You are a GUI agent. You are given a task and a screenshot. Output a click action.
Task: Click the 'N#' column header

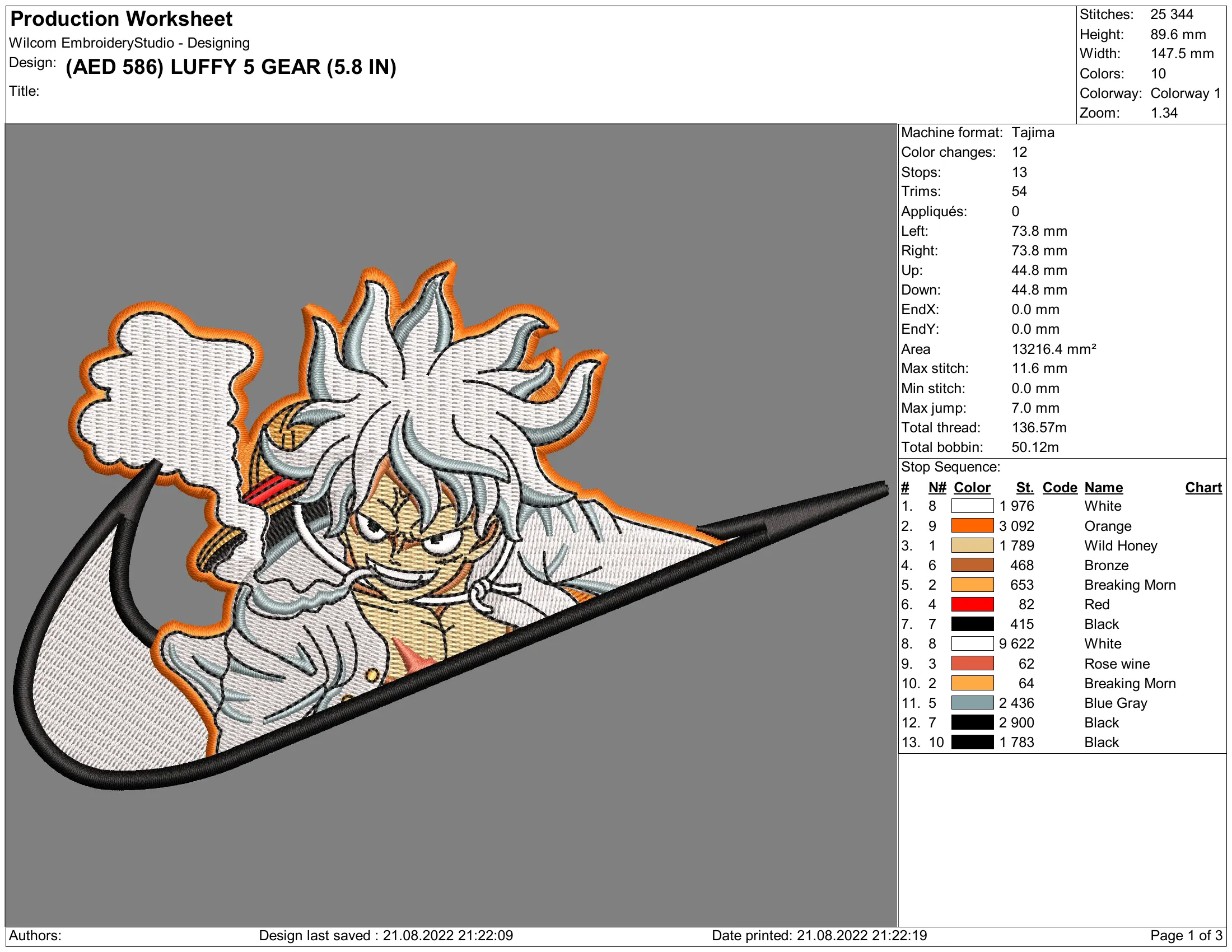937,487
